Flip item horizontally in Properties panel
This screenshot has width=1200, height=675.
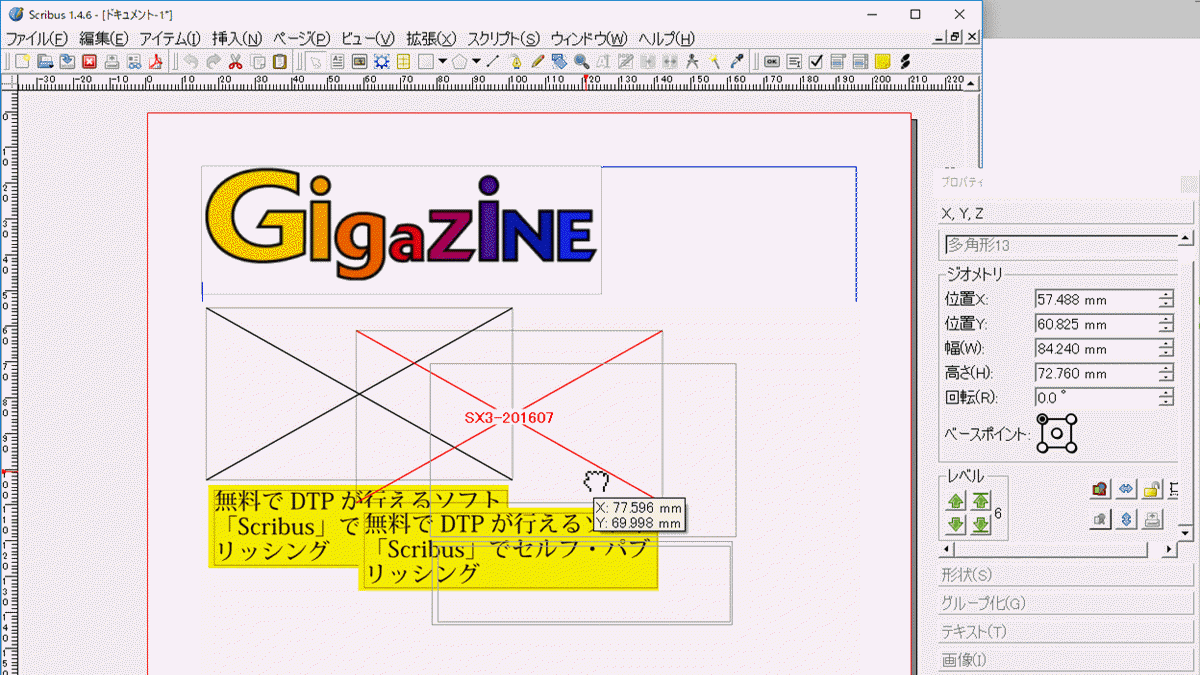click(1126, 489)
